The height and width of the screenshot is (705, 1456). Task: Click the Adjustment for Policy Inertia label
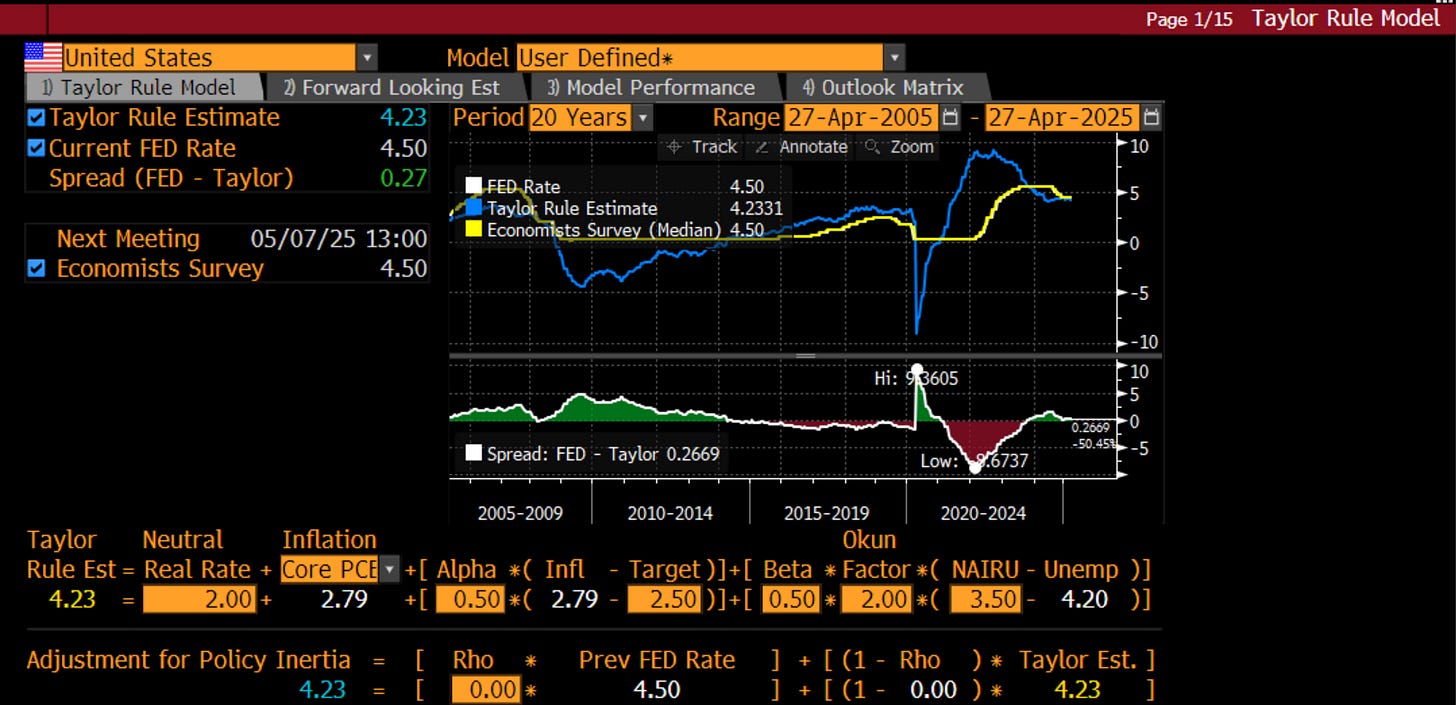click(189, 660)
